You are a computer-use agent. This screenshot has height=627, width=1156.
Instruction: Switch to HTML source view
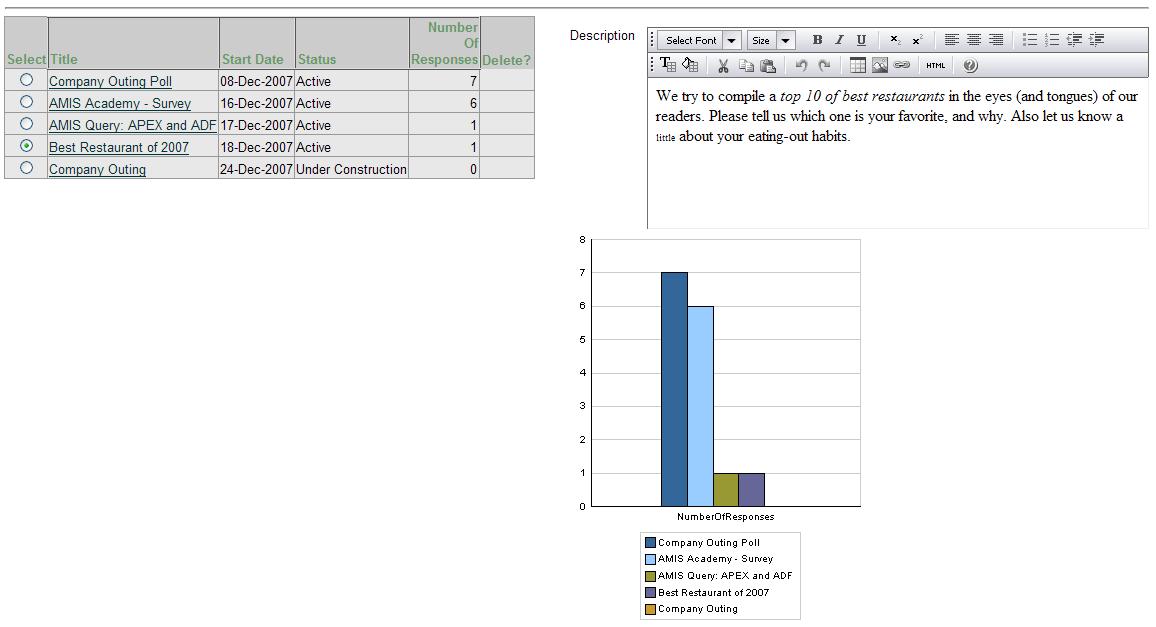(x=935, y=66)
